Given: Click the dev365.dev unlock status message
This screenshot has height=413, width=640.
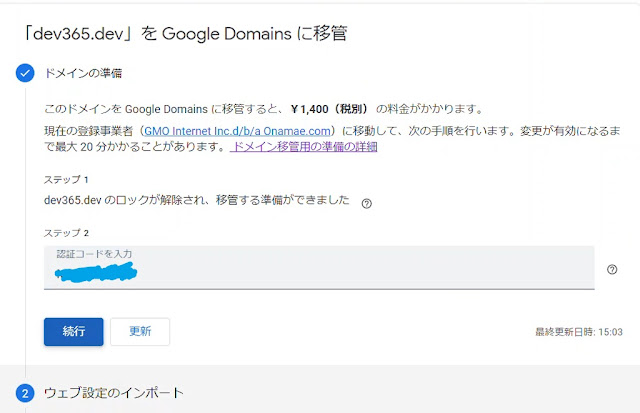Looking at the screenshot, I should [197, 200].
